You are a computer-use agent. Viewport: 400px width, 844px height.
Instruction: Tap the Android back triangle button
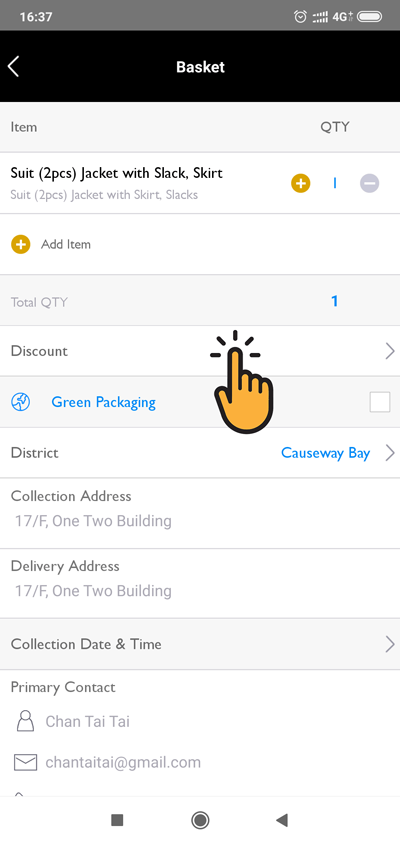282,820
